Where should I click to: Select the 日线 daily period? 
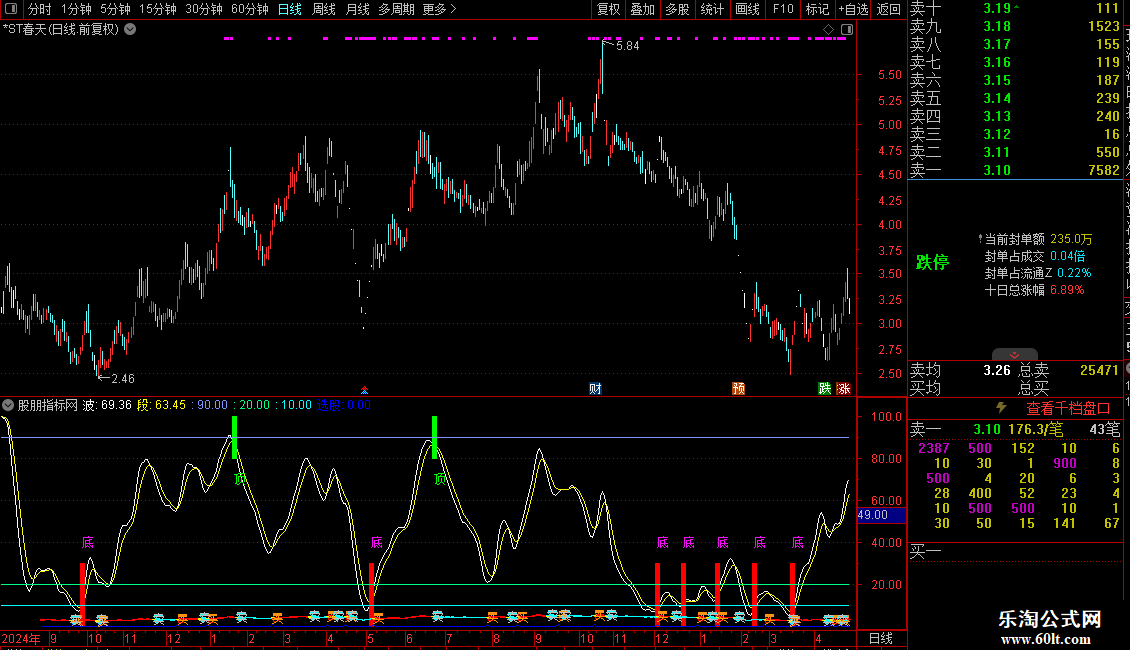coord(290,9)
